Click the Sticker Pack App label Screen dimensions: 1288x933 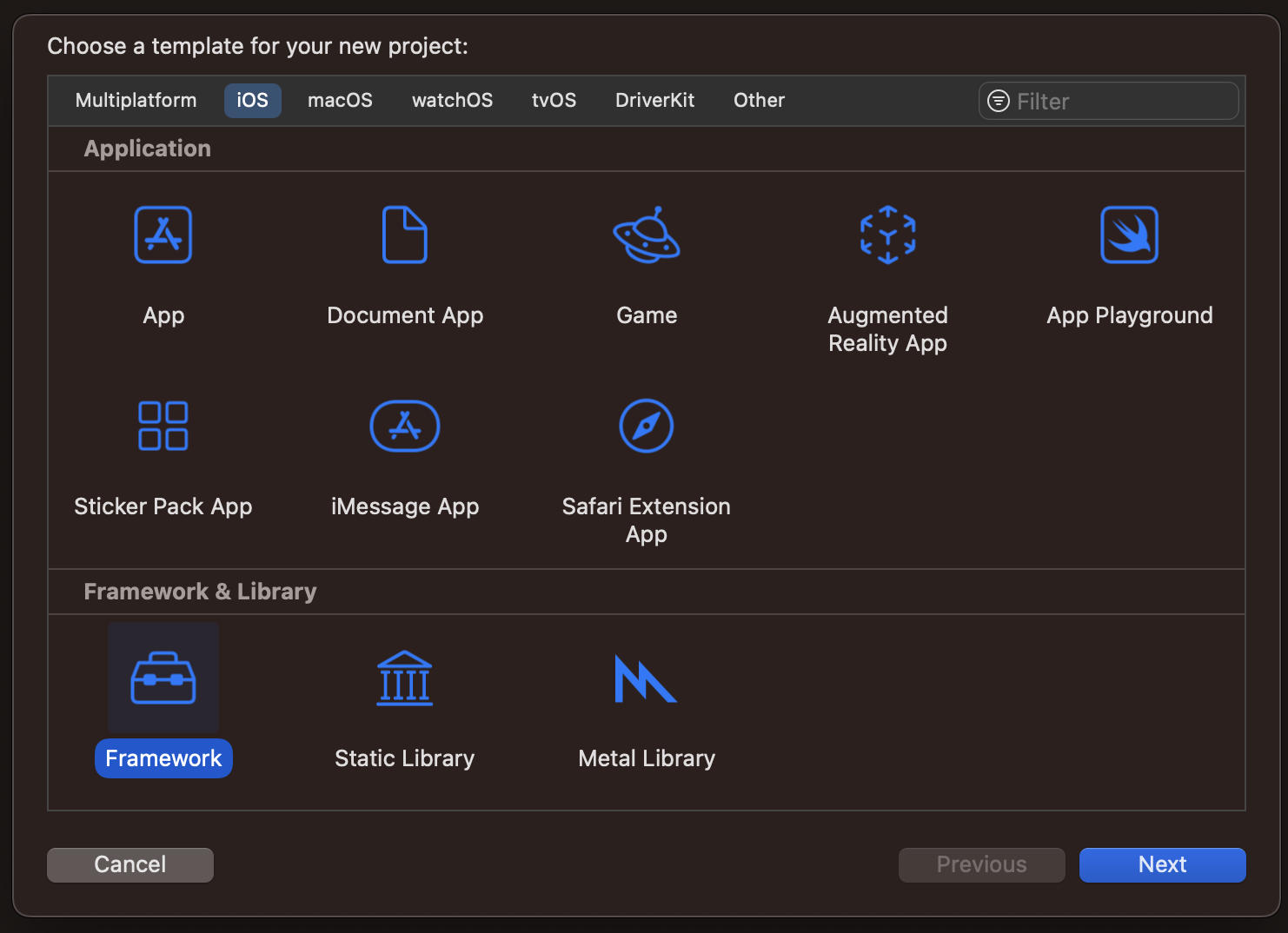[x=163, y=506]
